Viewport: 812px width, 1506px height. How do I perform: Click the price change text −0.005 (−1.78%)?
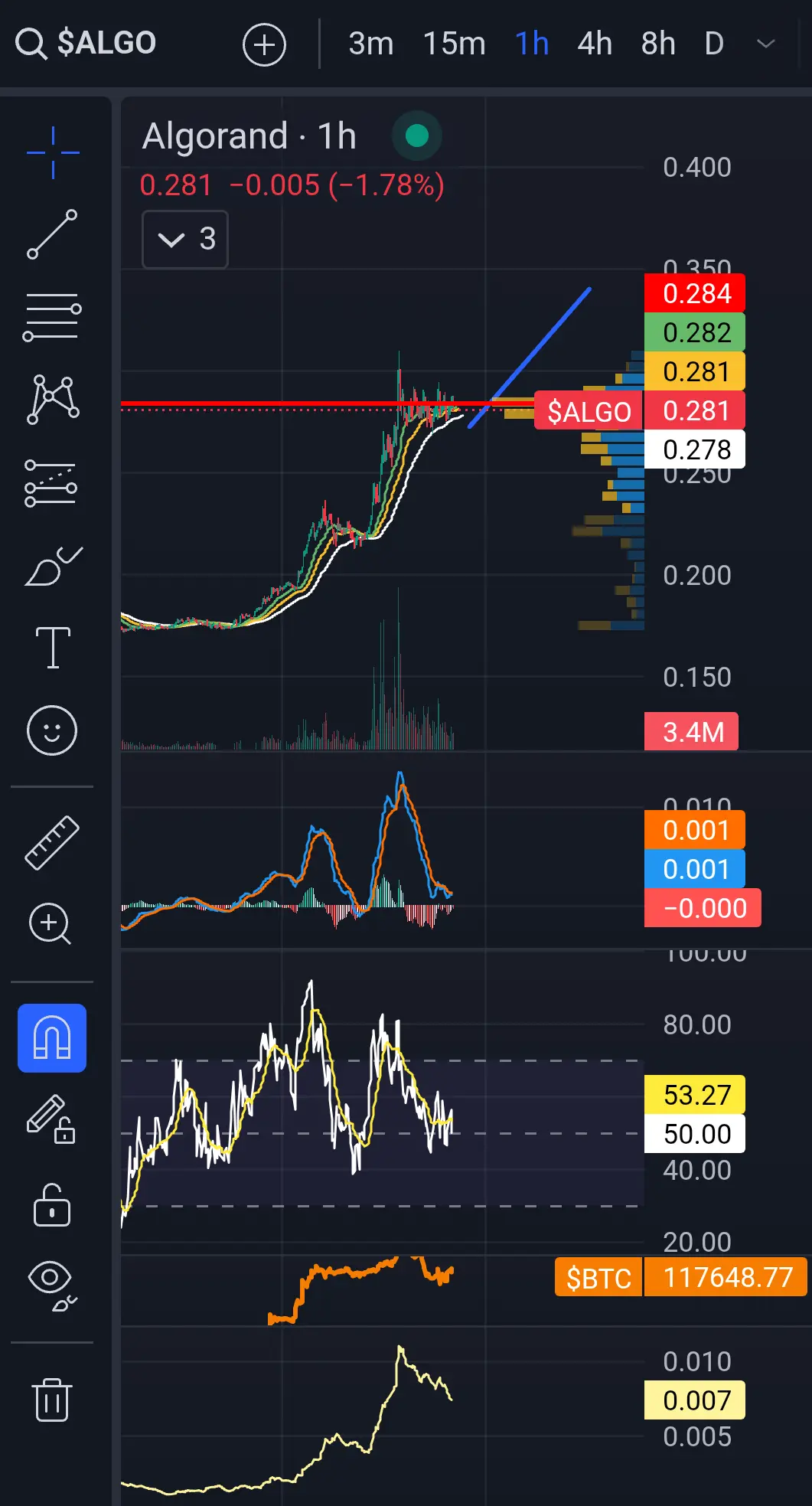337,185
